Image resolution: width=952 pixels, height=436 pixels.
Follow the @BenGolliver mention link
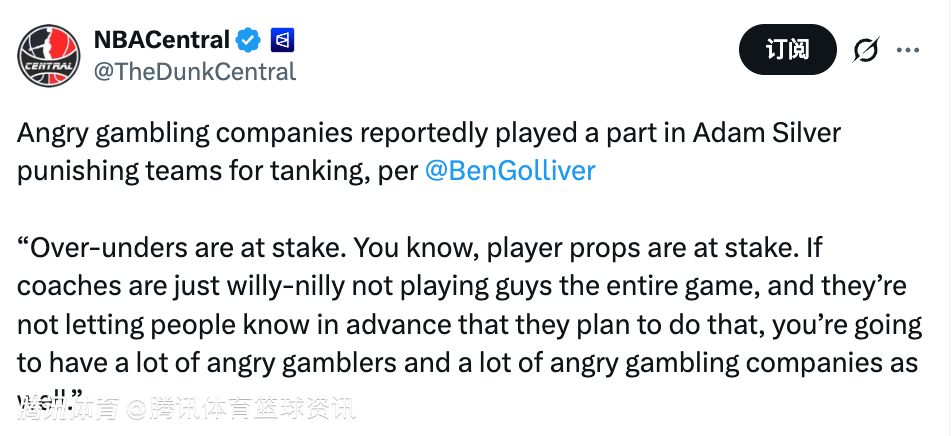click(510, 170)
